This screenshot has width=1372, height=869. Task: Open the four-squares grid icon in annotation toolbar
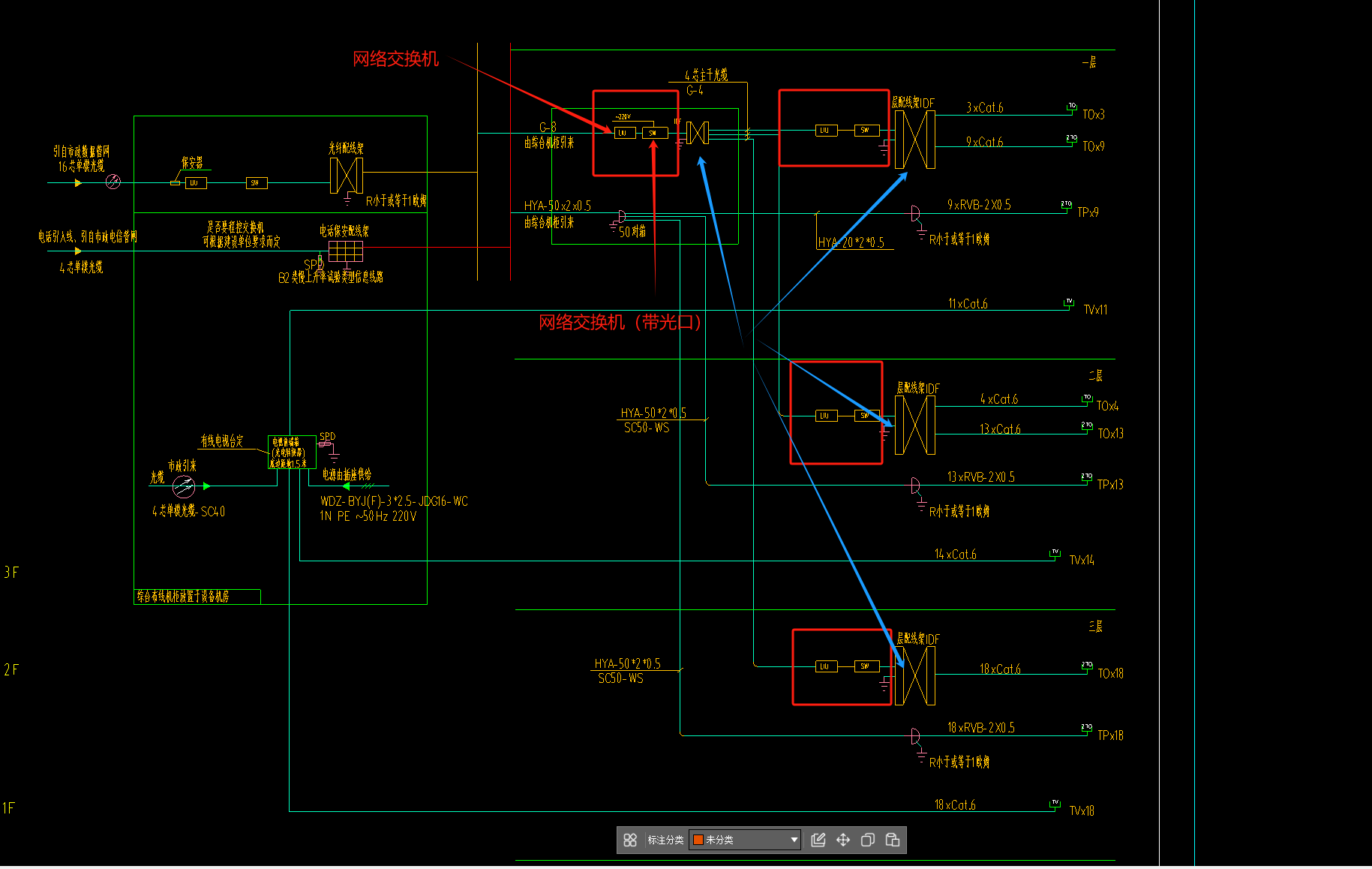coord(630,840)
